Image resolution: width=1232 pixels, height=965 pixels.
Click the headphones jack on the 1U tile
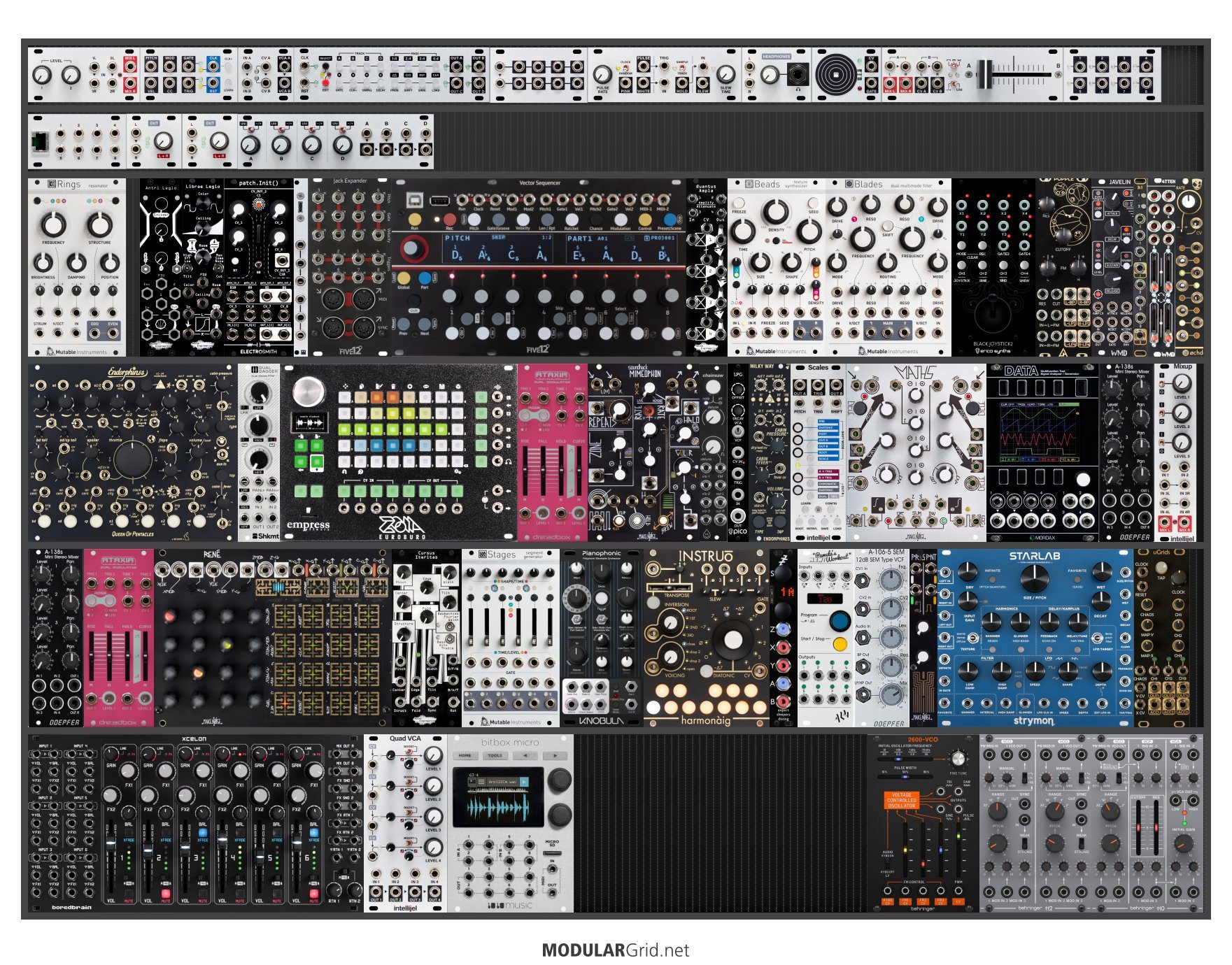797,73
